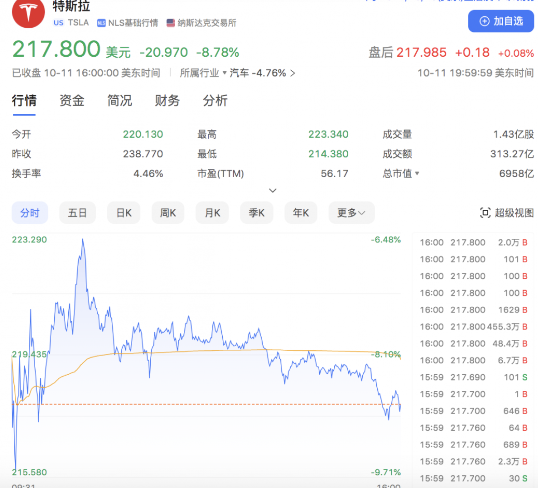
Task: Click the 今开 value 220.130
Action: [143, 134]
